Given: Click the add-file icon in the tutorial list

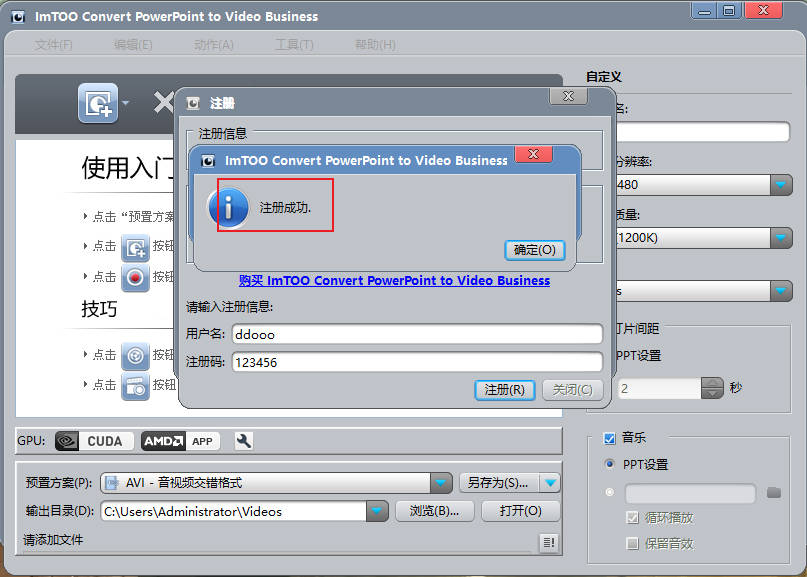Looking at the screenshot, I should (135, 248).
